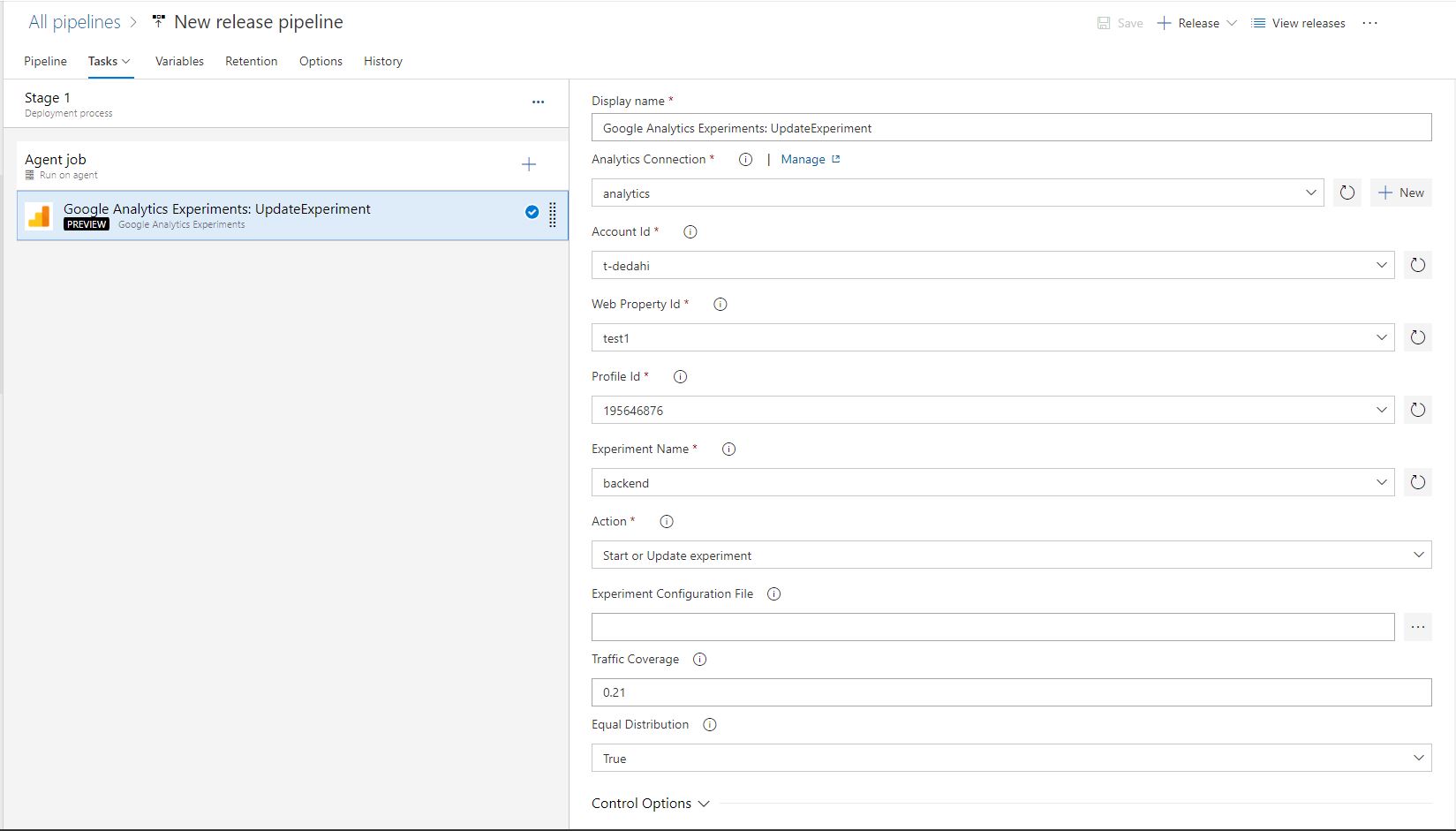The width and height of the screenshot is (1456, 831).
Task: Create a New analytics connection
Action: (1401, 193)
